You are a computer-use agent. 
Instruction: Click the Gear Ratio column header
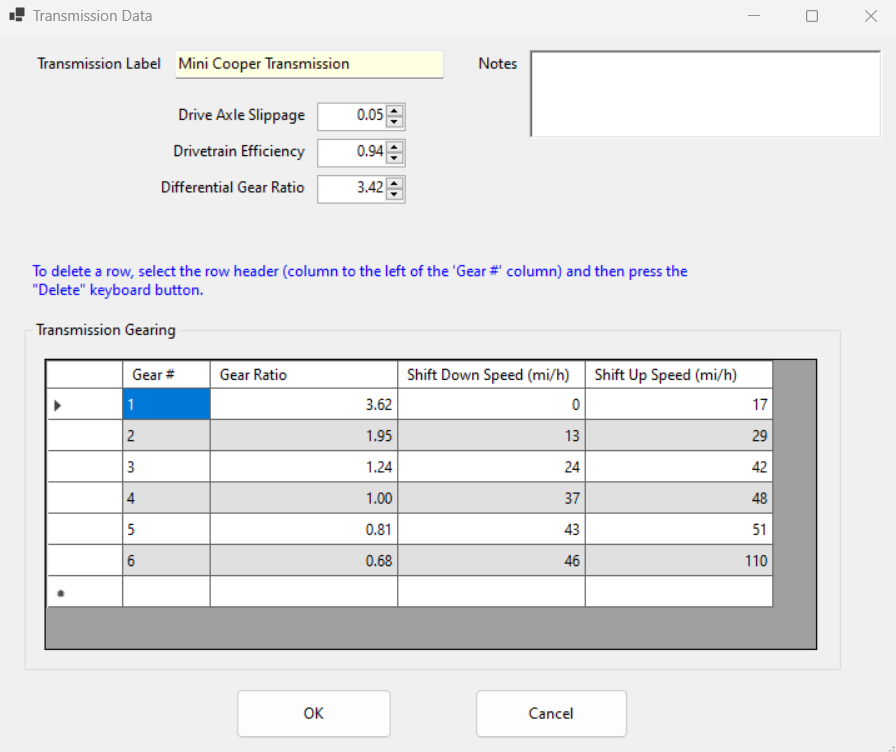(303, 375)
